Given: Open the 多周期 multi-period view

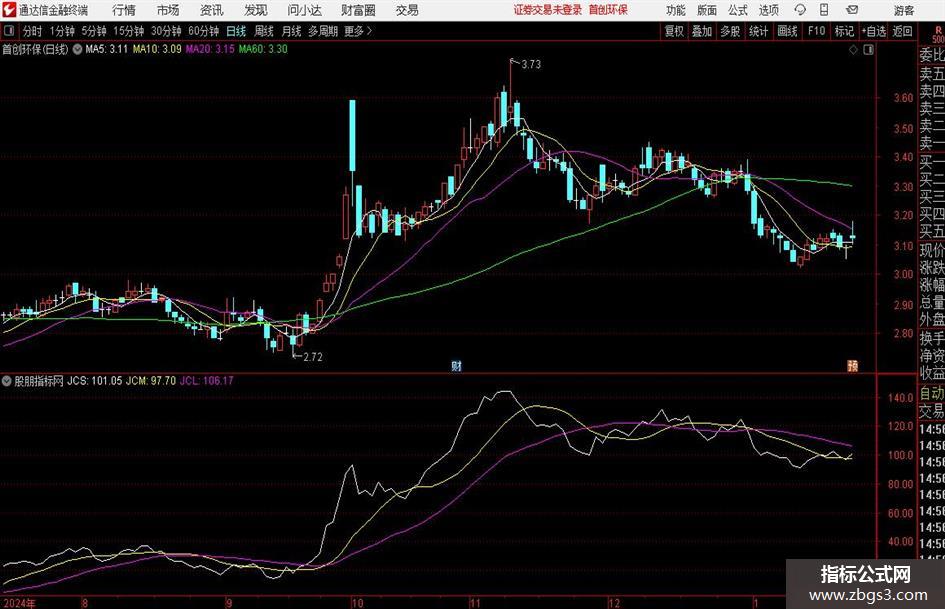Looking at the screenshot, I should click(x=323, y=31).
